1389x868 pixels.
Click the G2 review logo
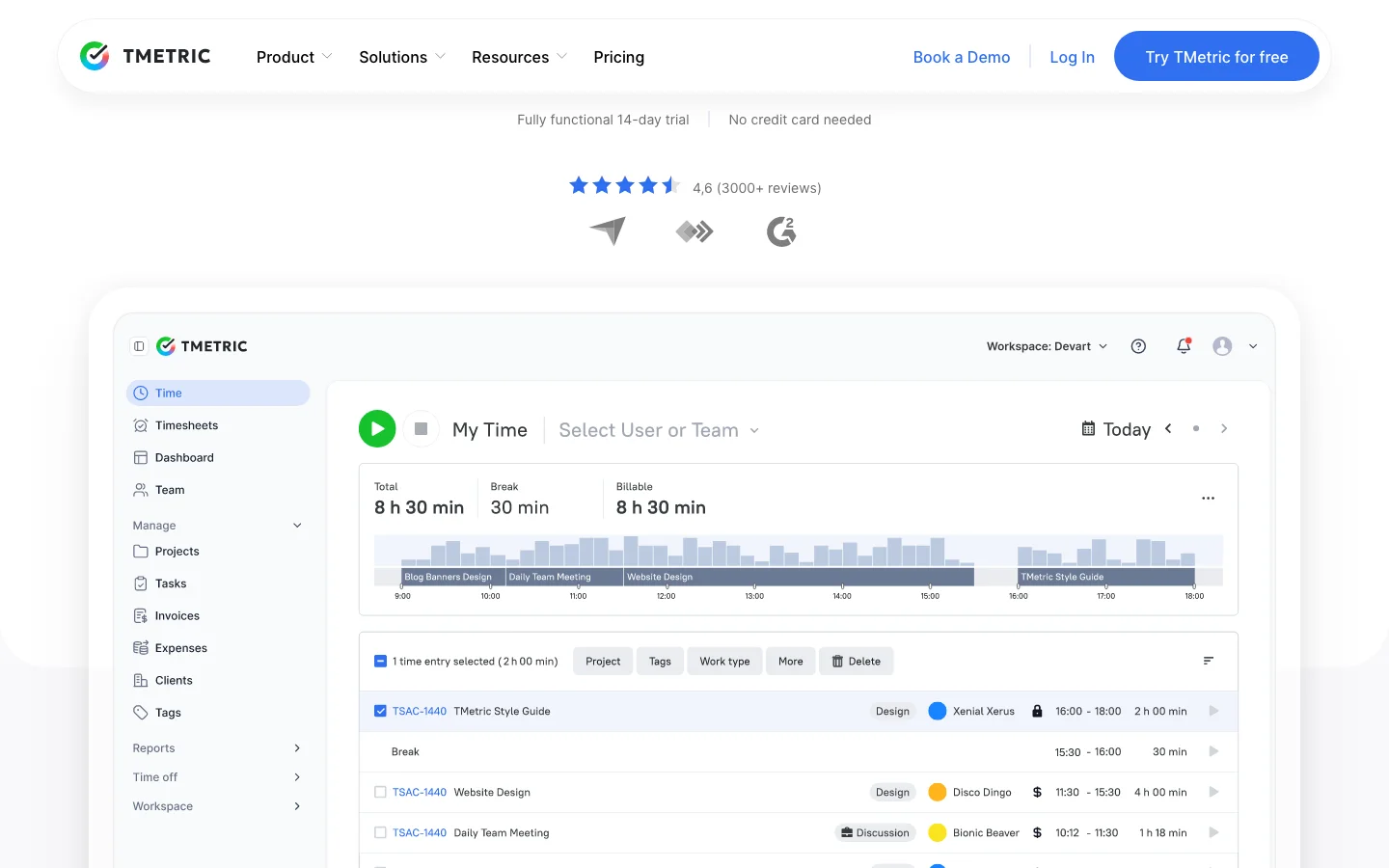point(781,231)
